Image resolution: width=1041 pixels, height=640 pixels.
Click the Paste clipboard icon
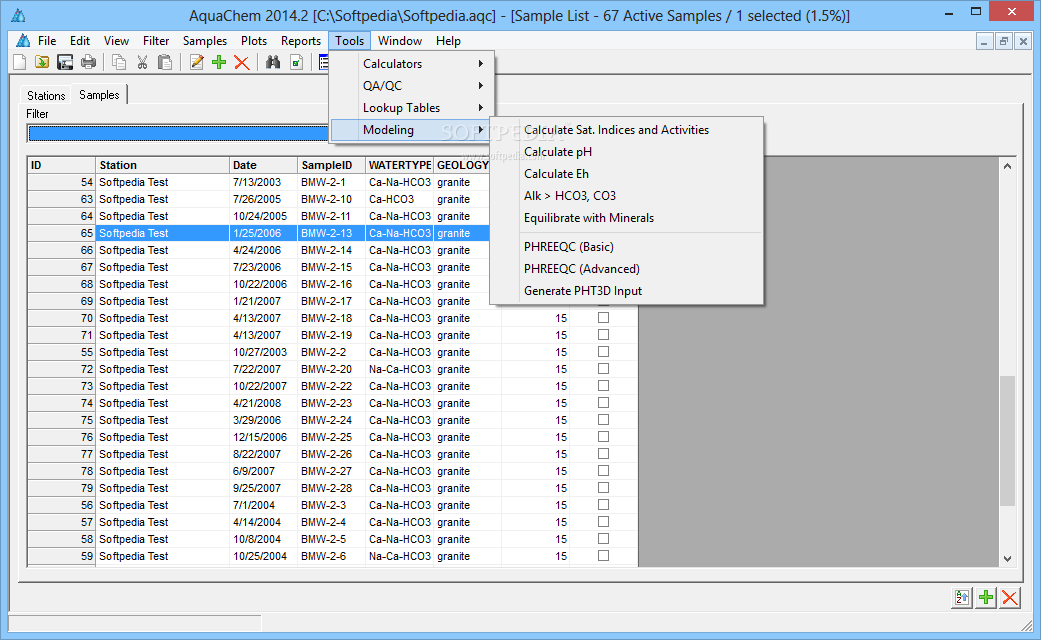[x=165, y=62]
